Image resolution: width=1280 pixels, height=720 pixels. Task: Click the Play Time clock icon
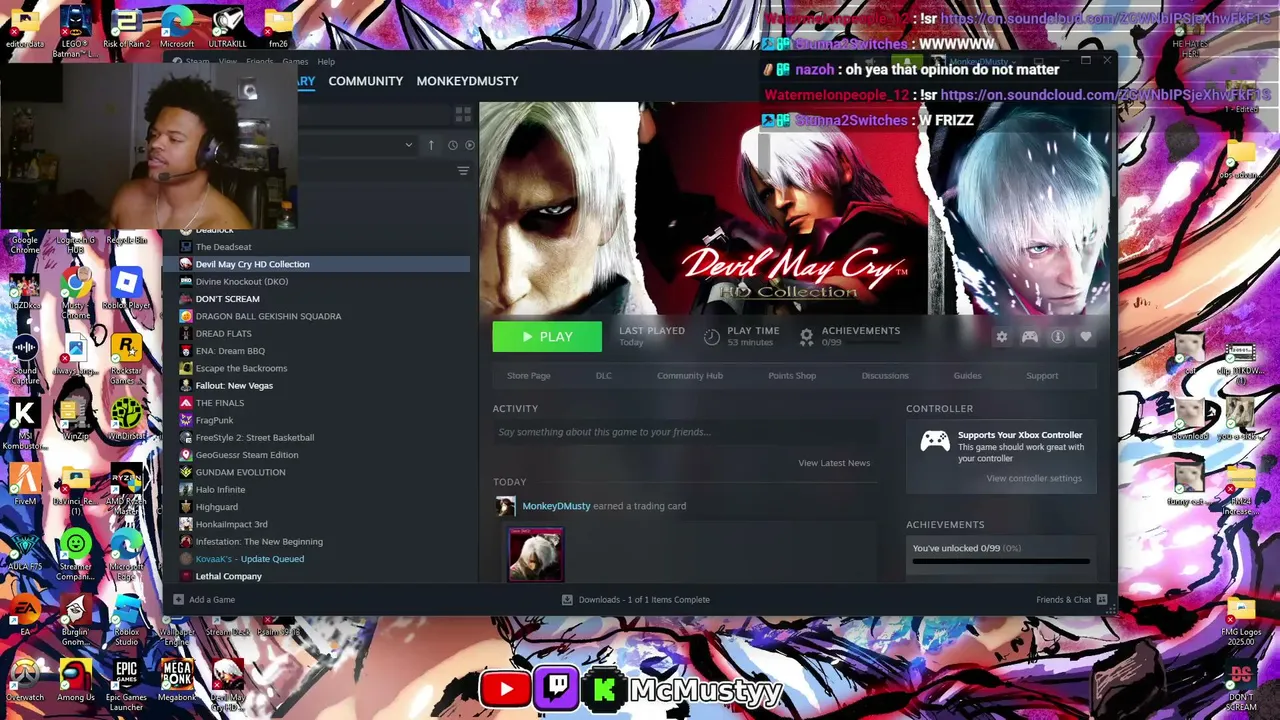pos(712,337)
